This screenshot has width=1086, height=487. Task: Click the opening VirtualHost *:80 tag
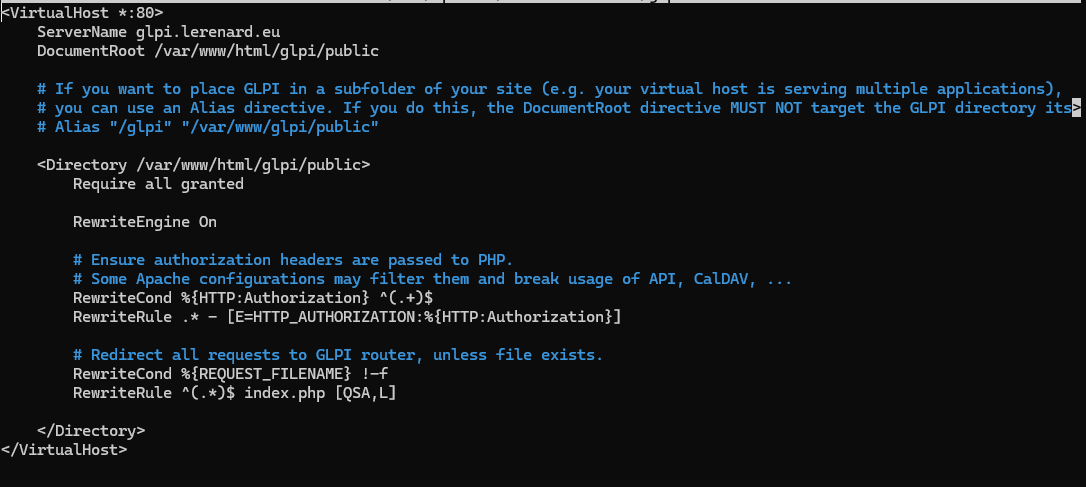tap(82, 13)
